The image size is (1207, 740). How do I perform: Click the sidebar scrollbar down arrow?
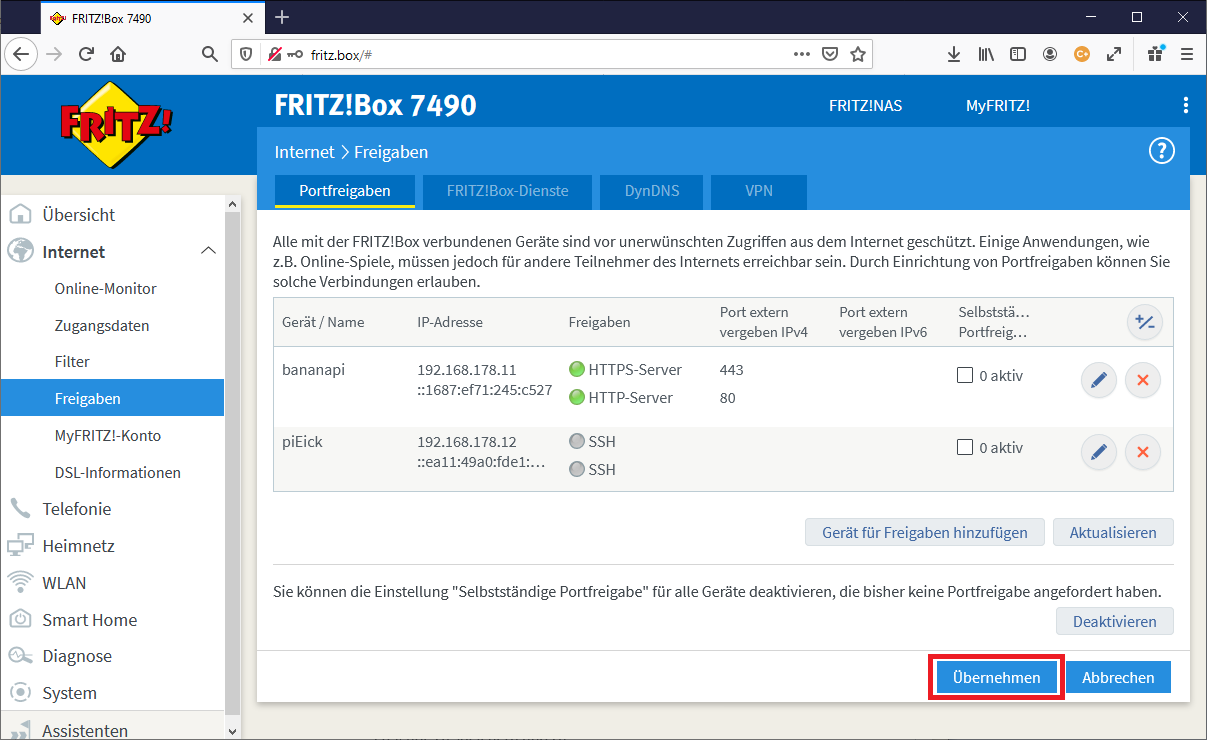(x=233, y=731)
